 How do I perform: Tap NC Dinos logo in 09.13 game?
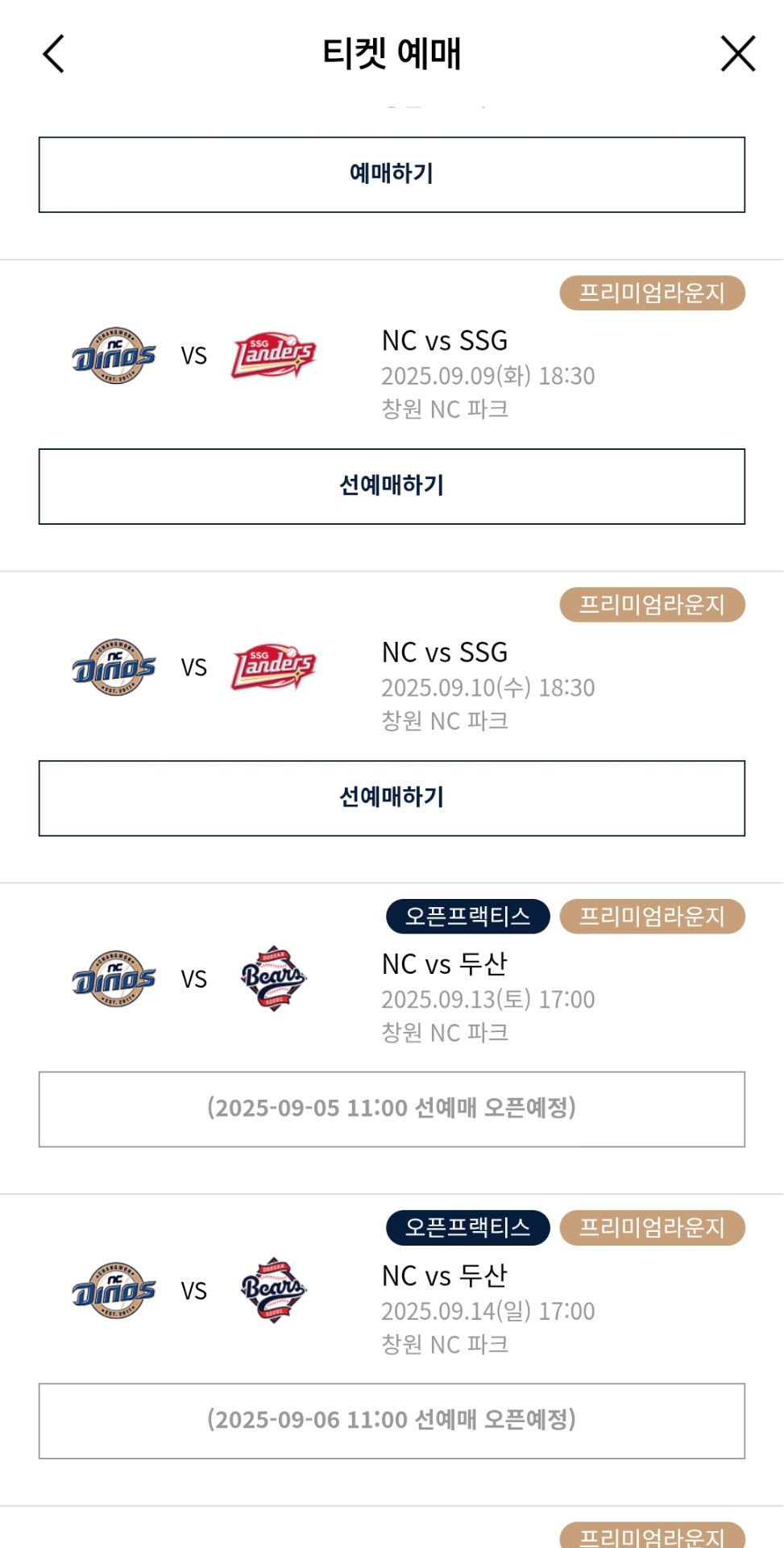tap(114, 979)
